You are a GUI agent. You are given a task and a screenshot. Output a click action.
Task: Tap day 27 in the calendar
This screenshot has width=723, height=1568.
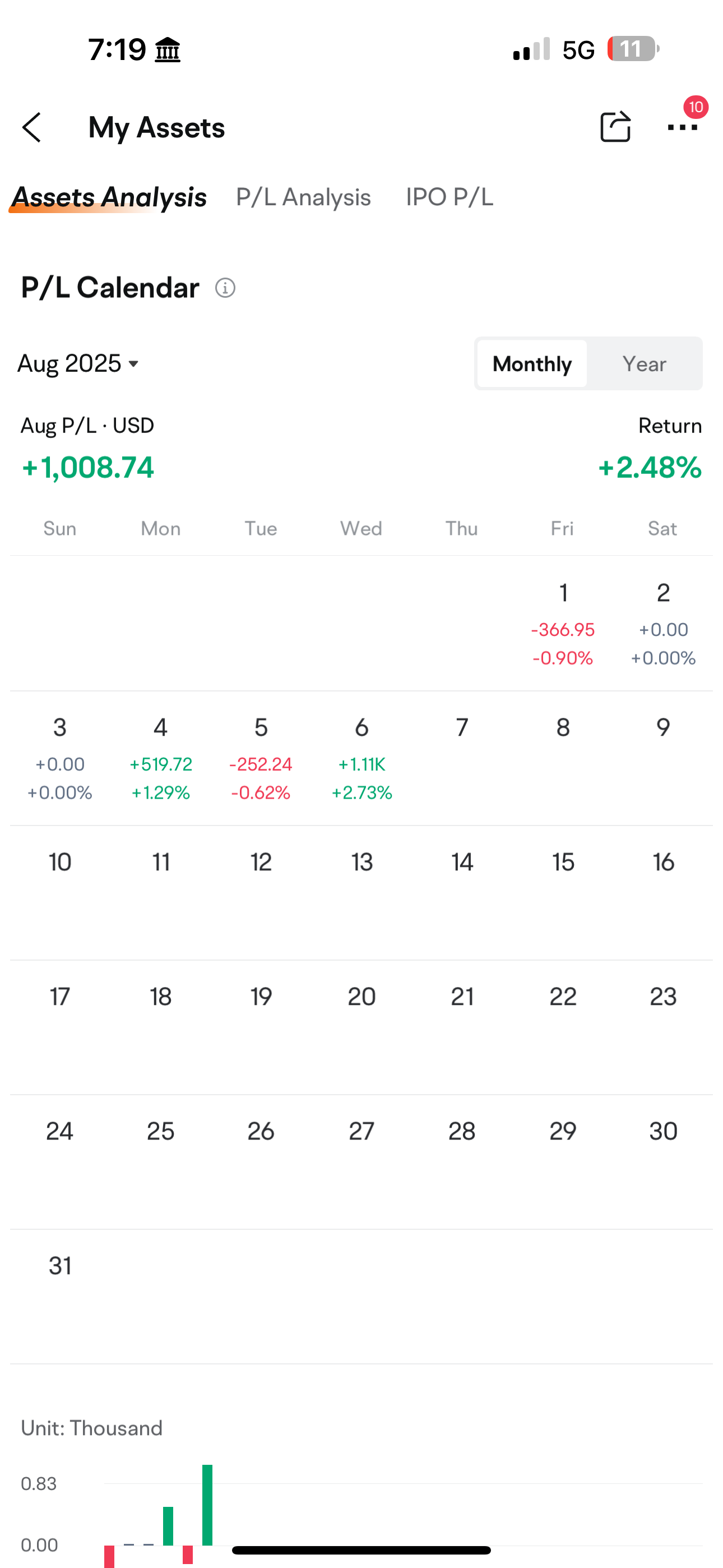[361, 1131]
